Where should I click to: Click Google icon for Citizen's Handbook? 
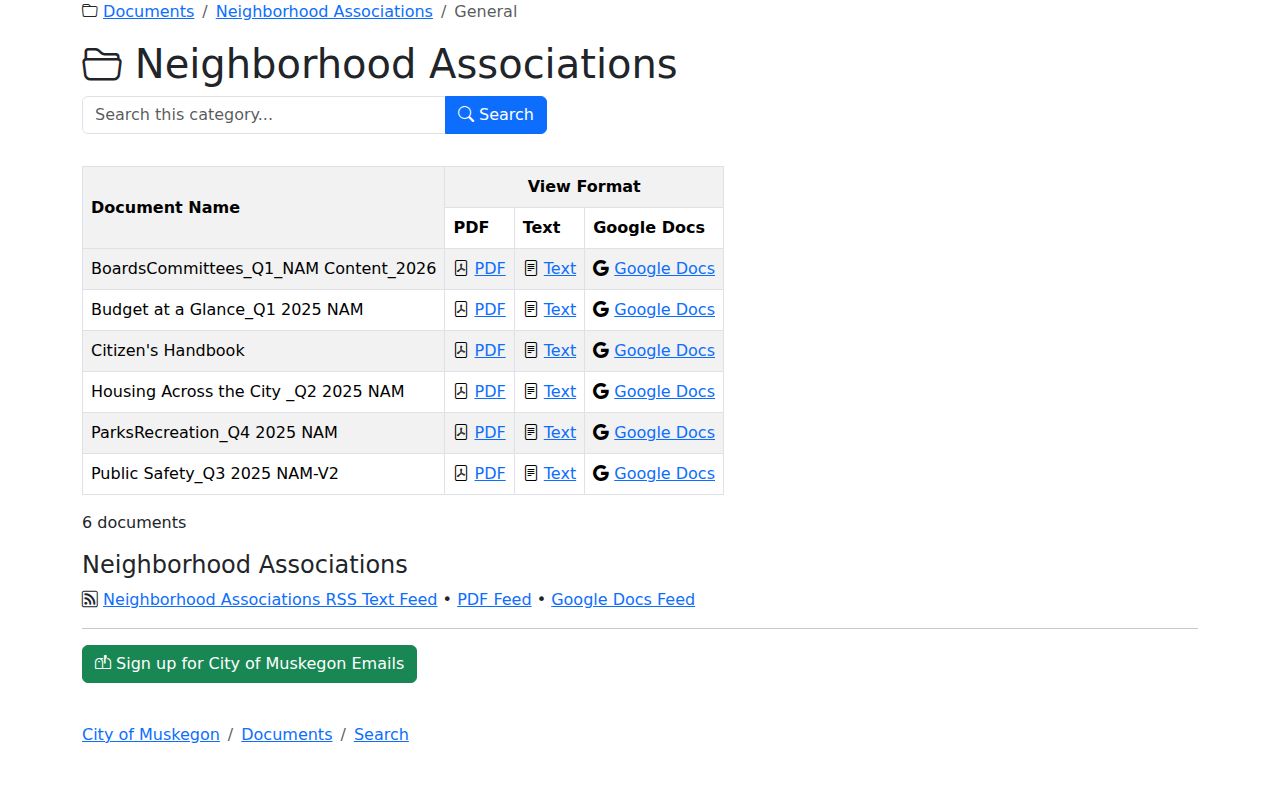click(x=601, y=350)
